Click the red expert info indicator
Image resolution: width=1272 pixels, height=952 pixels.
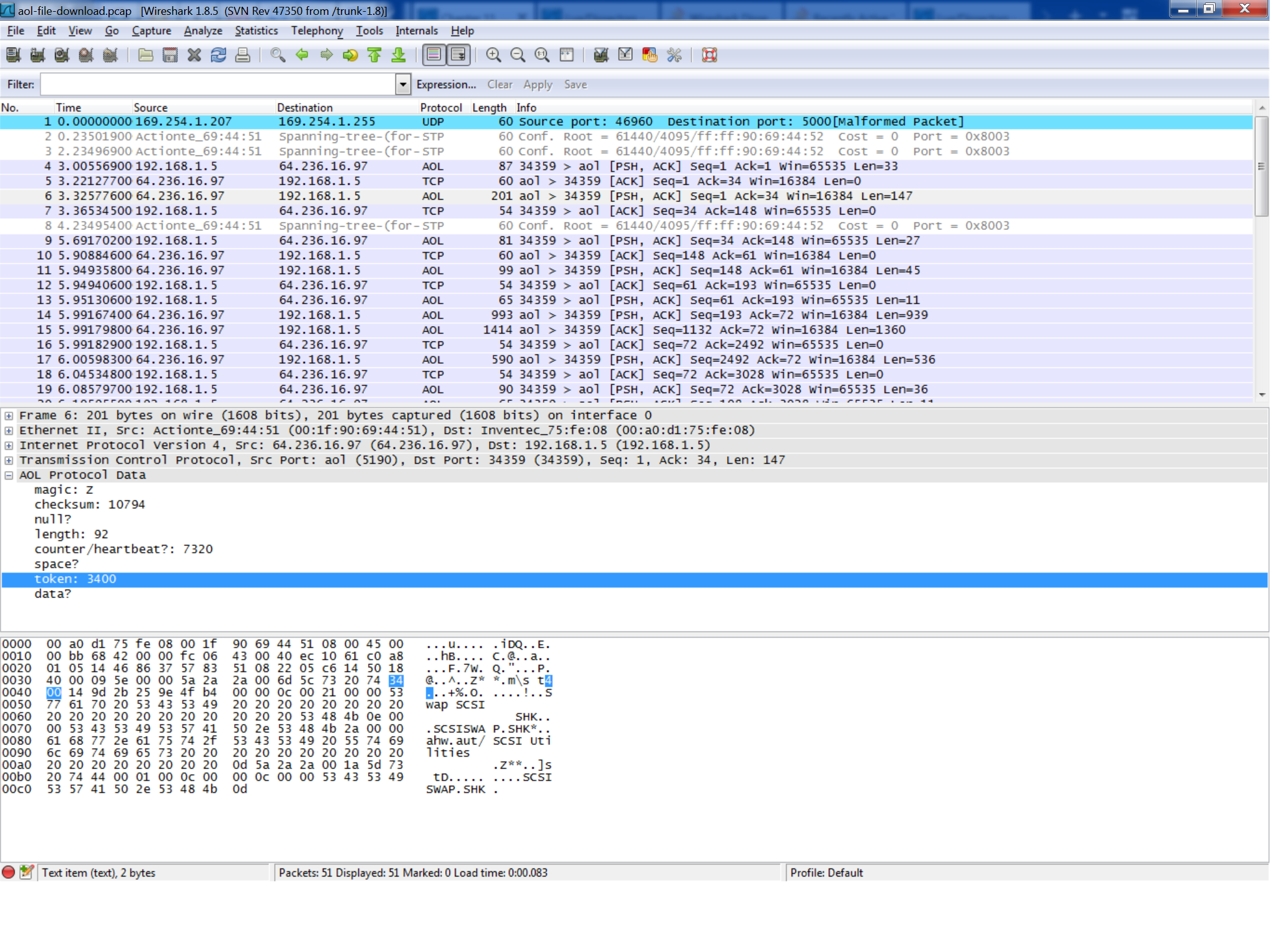(9, 872)
